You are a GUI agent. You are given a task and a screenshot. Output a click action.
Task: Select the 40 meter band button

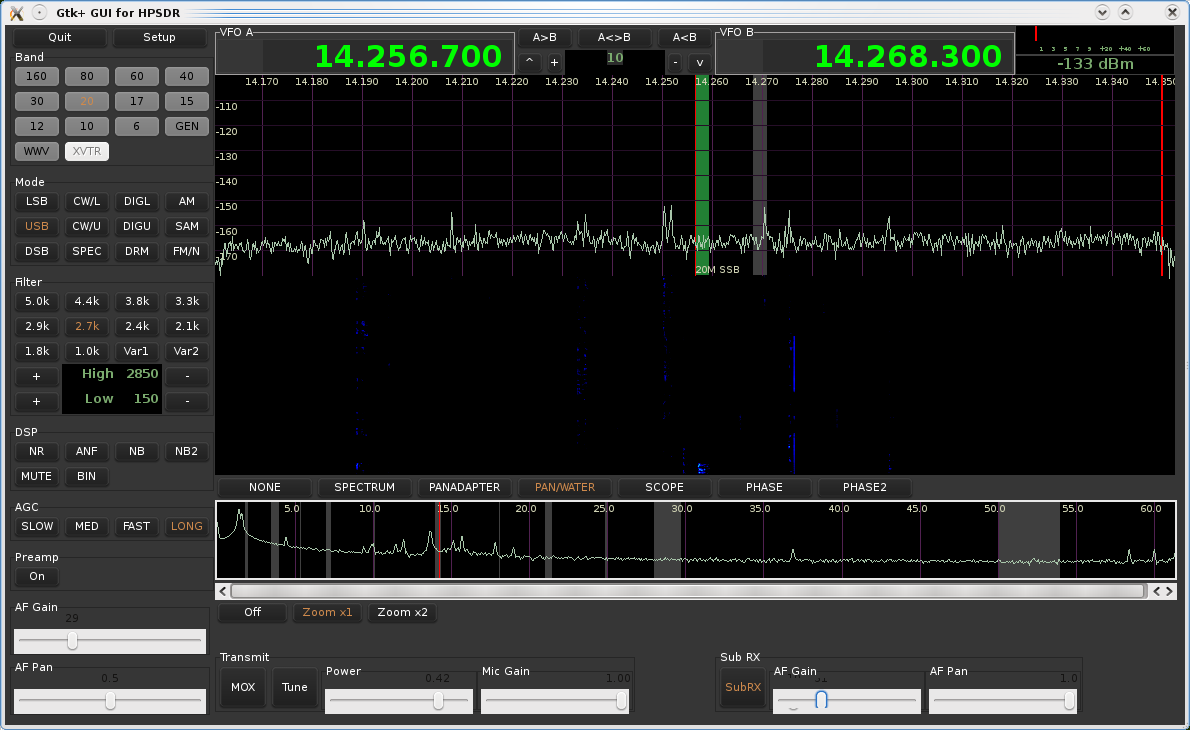[x=187, y=77]
